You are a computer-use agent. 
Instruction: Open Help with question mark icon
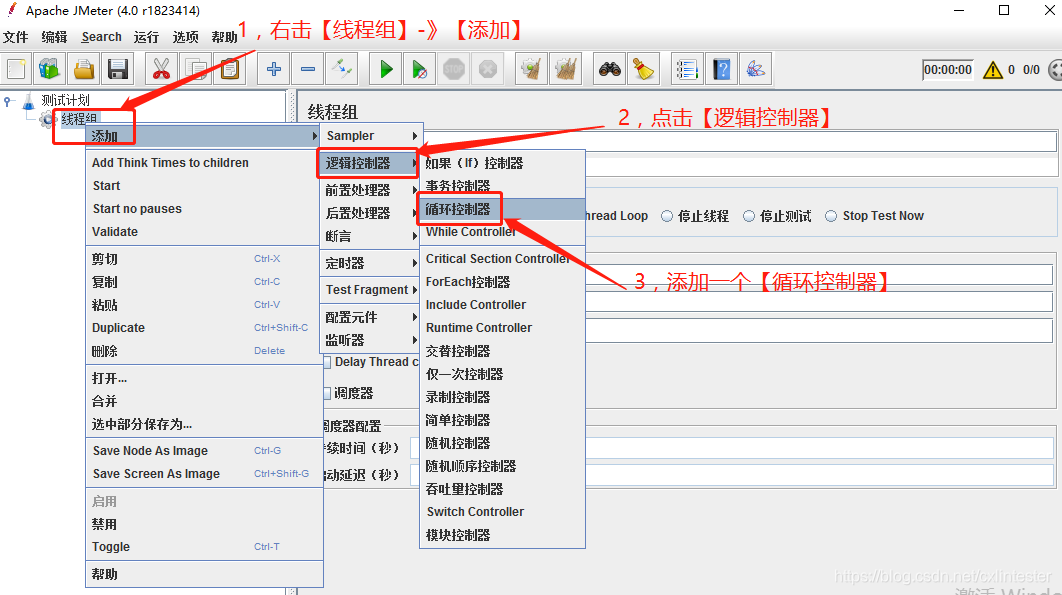[x=721, y=69]
